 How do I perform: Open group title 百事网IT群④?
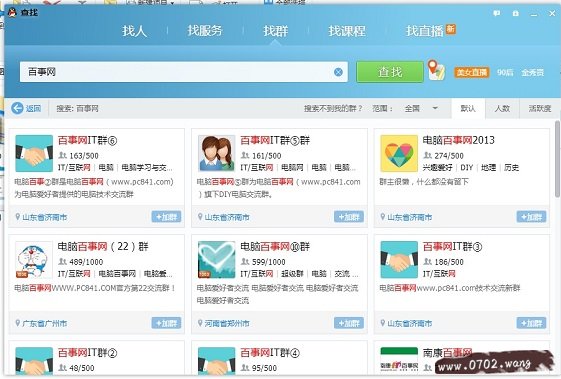270,353
